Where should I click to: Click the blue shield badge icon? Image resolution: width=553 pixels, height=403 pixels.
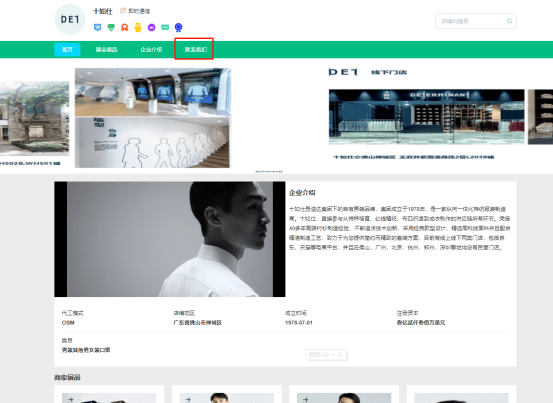click(98, 28)
